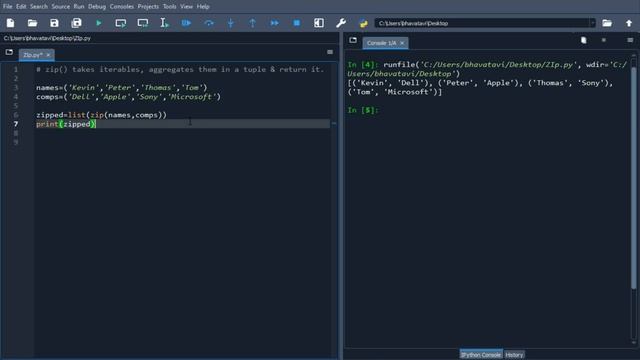The image size is (640, 360).
Task: Click the zipped=list(zip(names,comps)) line
Action: click(x=101, y=115)
